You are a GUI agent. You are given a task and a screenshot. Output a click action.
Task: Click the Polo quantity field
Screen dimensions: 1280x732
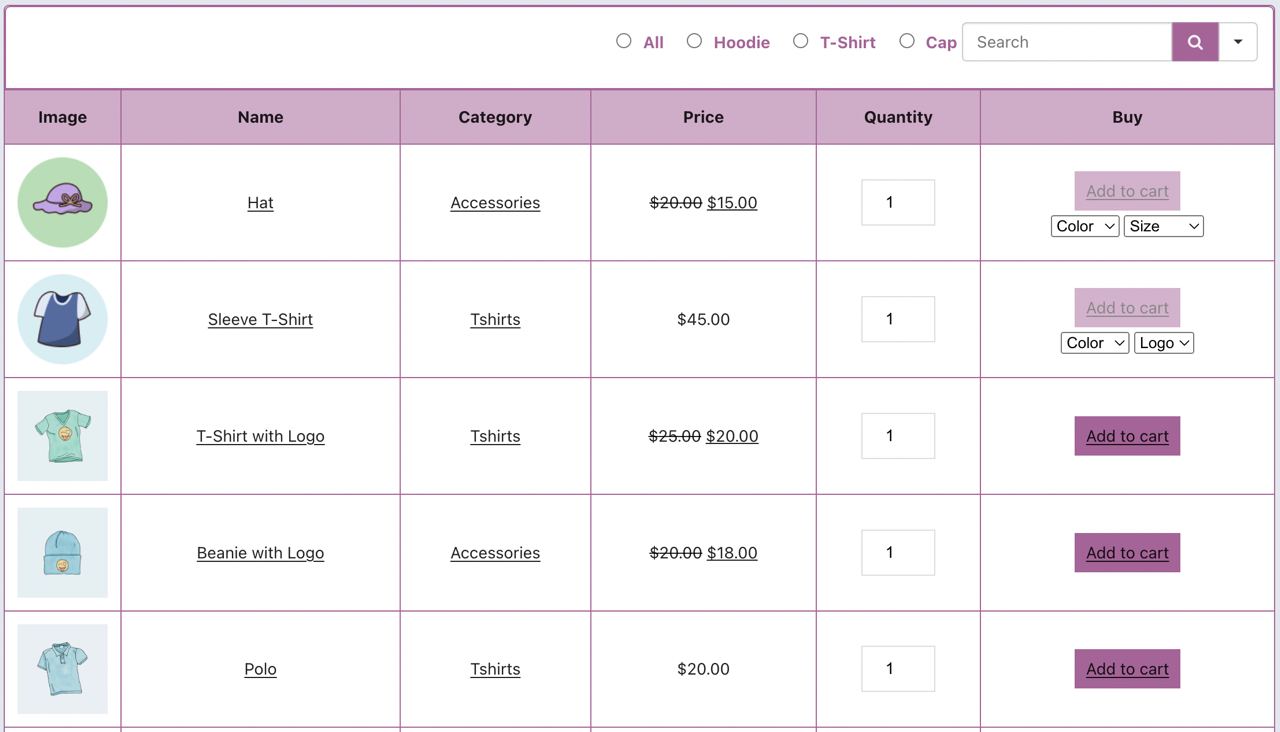click(x=898, y=669)
